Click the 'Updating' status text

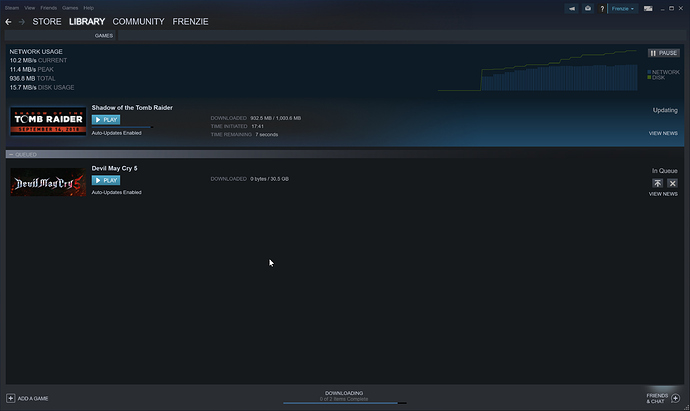tap(665, 110)
